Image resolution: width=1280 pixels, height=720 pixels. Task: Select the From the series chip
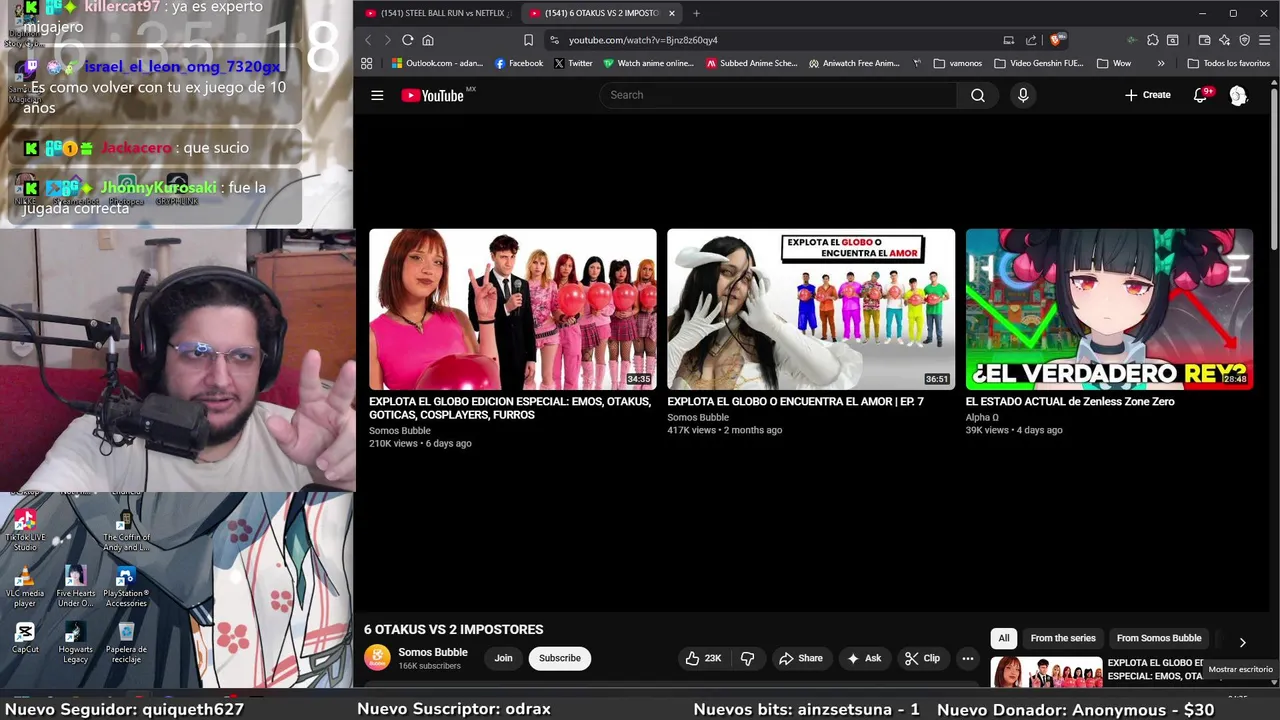[1063, 638]
